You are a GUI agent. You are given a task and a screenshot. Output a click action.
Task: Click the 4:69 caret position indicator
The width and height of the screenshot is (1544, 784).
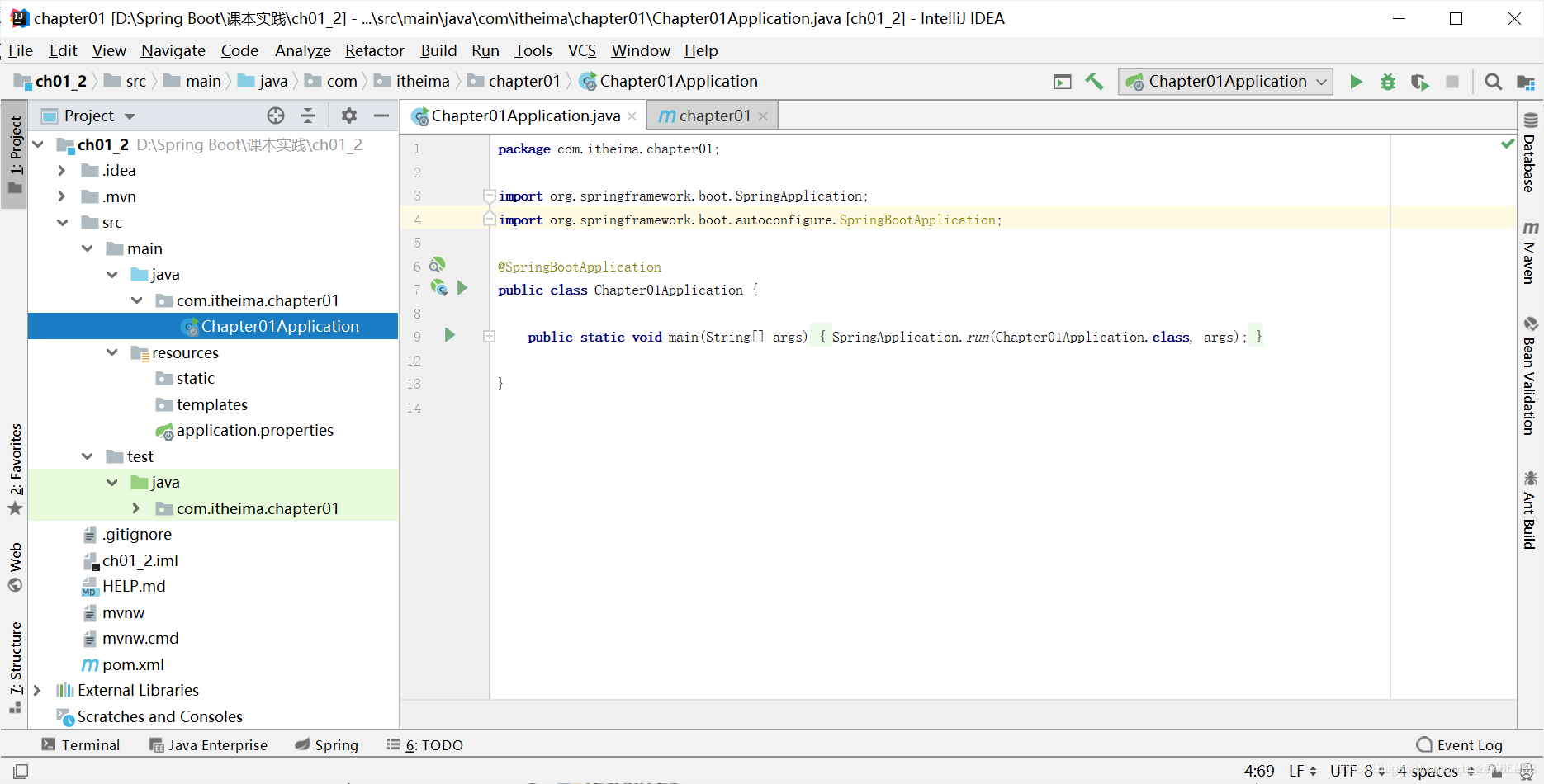click(x=1259, y=771)
